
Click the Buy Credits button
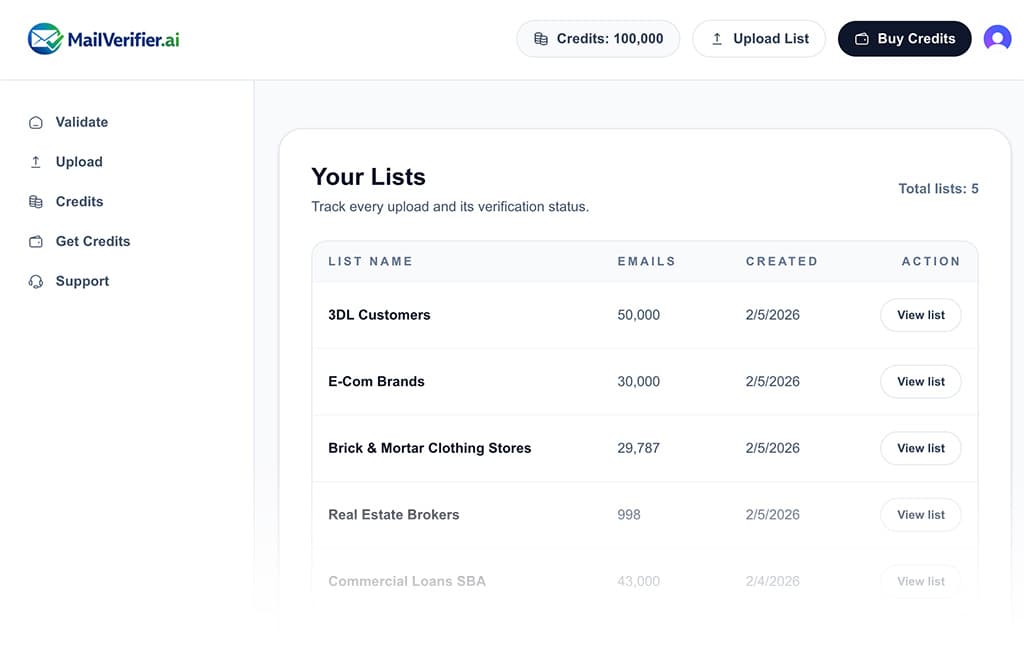click(904, 38)
